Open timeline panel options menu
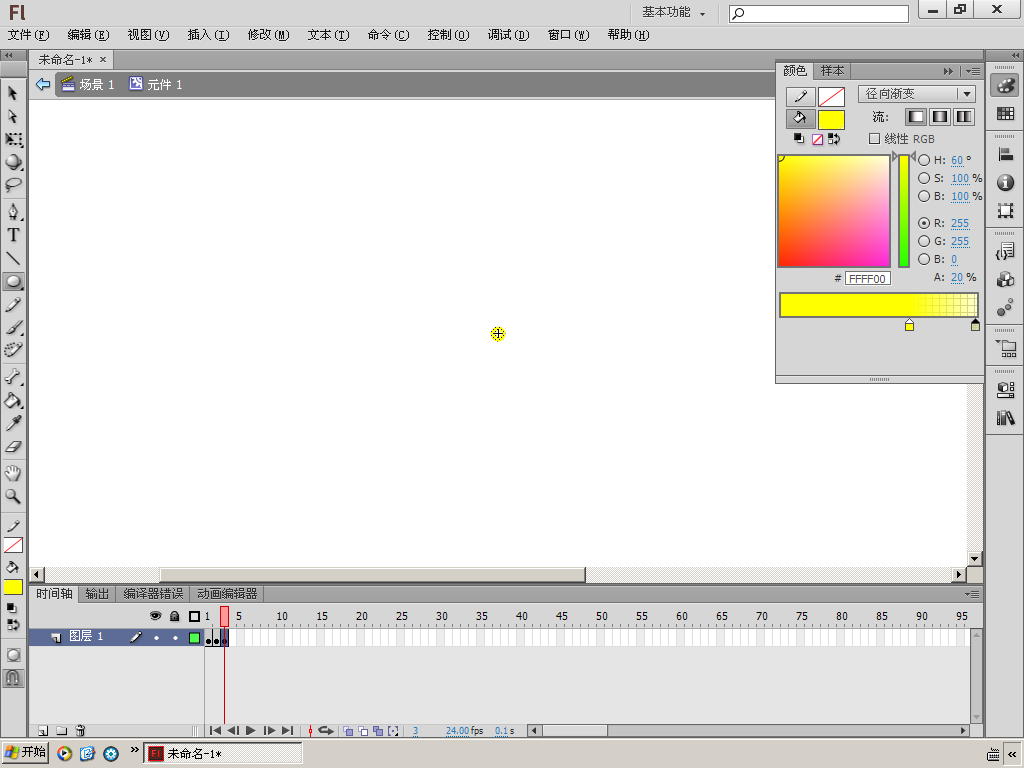1024x768 pixels. point(972,594)
